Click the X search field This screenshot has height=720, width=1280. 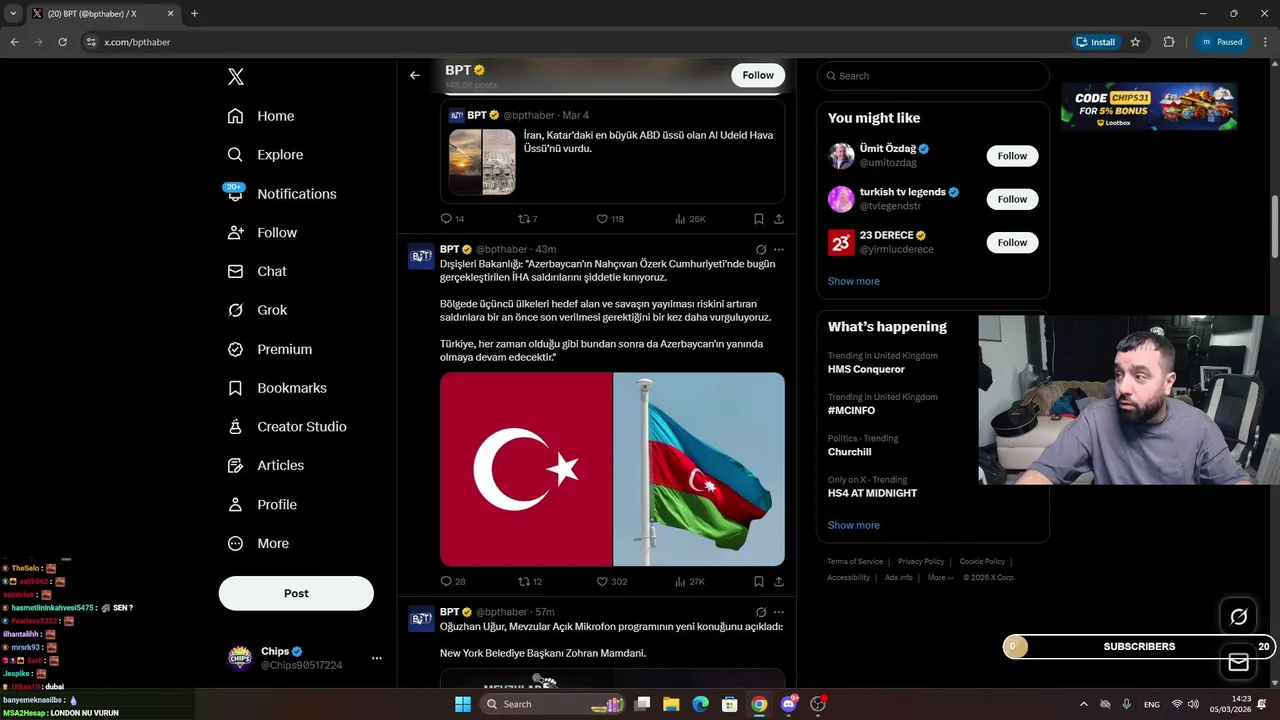pyautogui.click(x=933, y=76)
